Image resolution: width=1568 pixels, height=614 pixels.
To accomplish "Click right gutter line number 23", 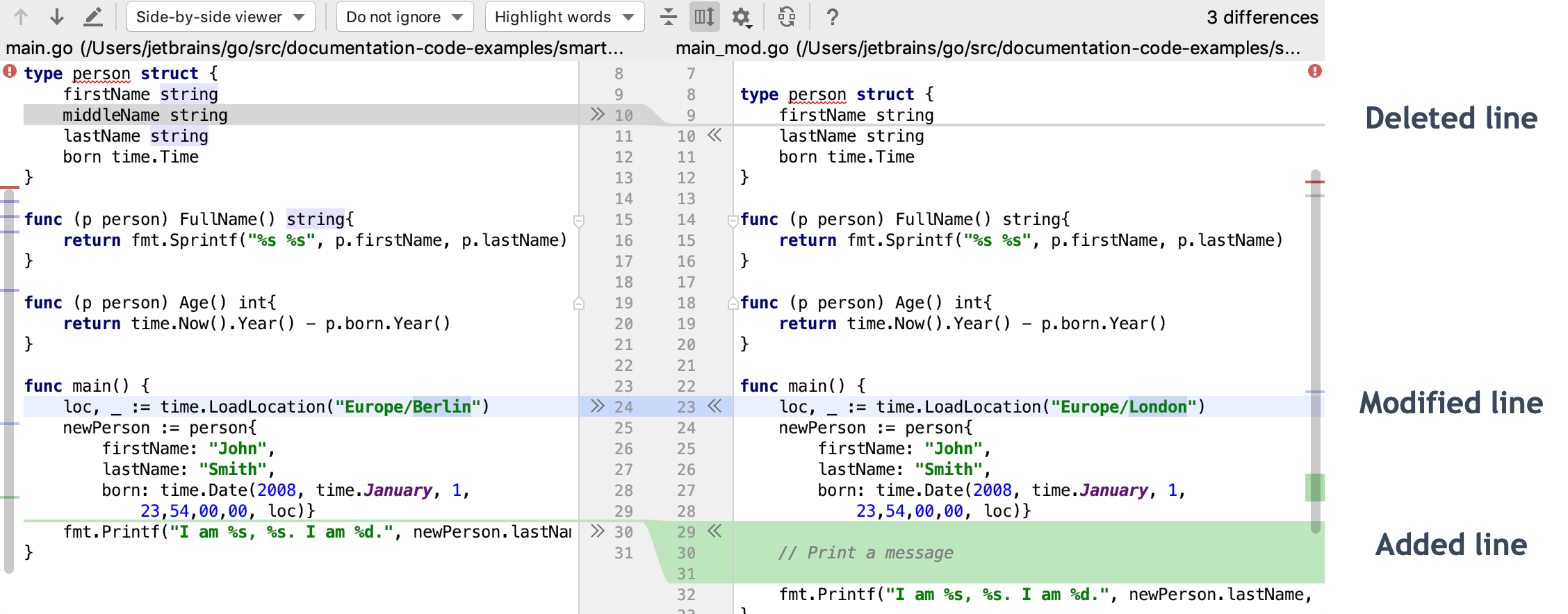I will (686, 407).
